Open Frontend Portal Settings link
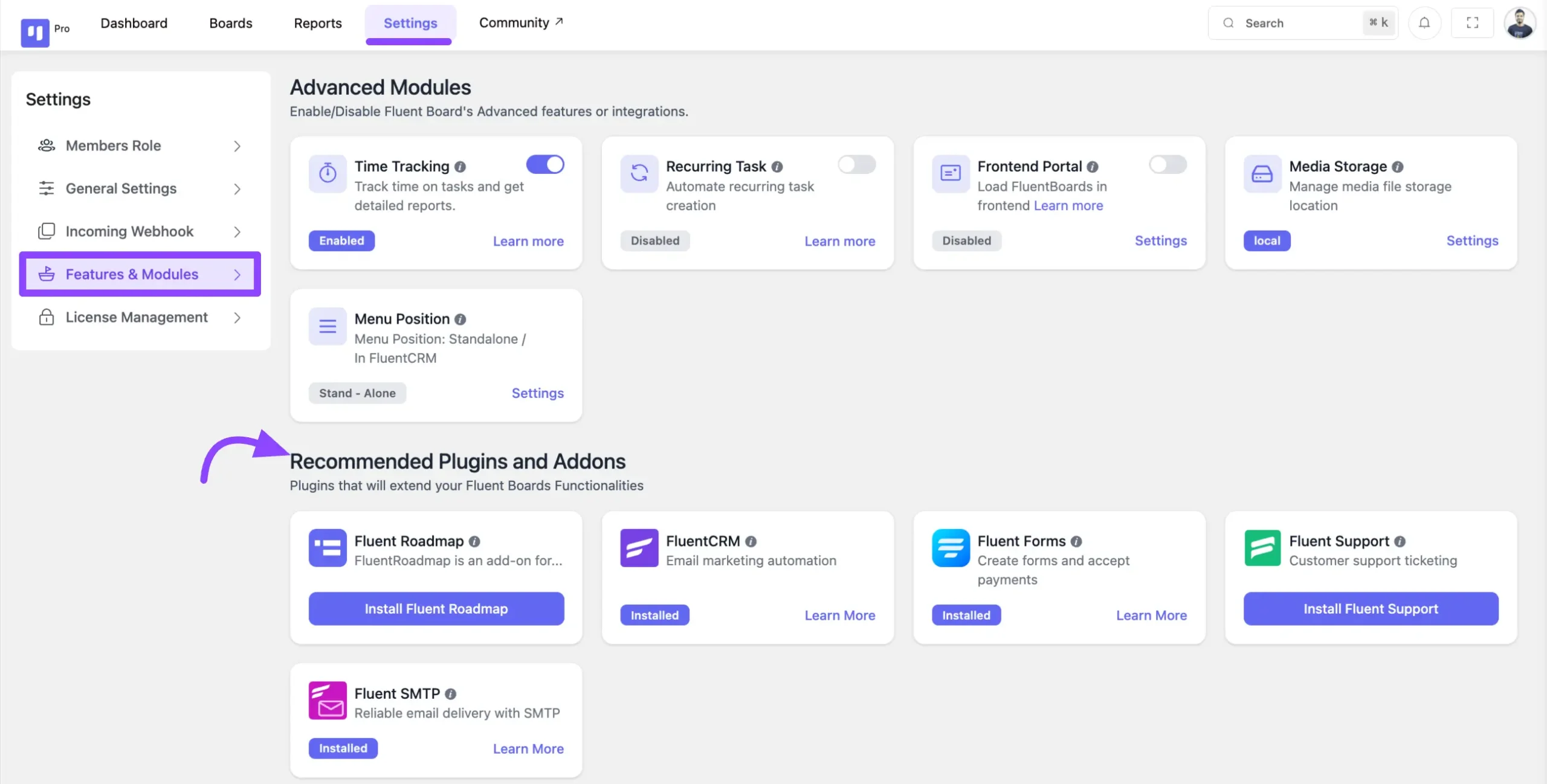Screen dimensions: 1547x784 1161,240
